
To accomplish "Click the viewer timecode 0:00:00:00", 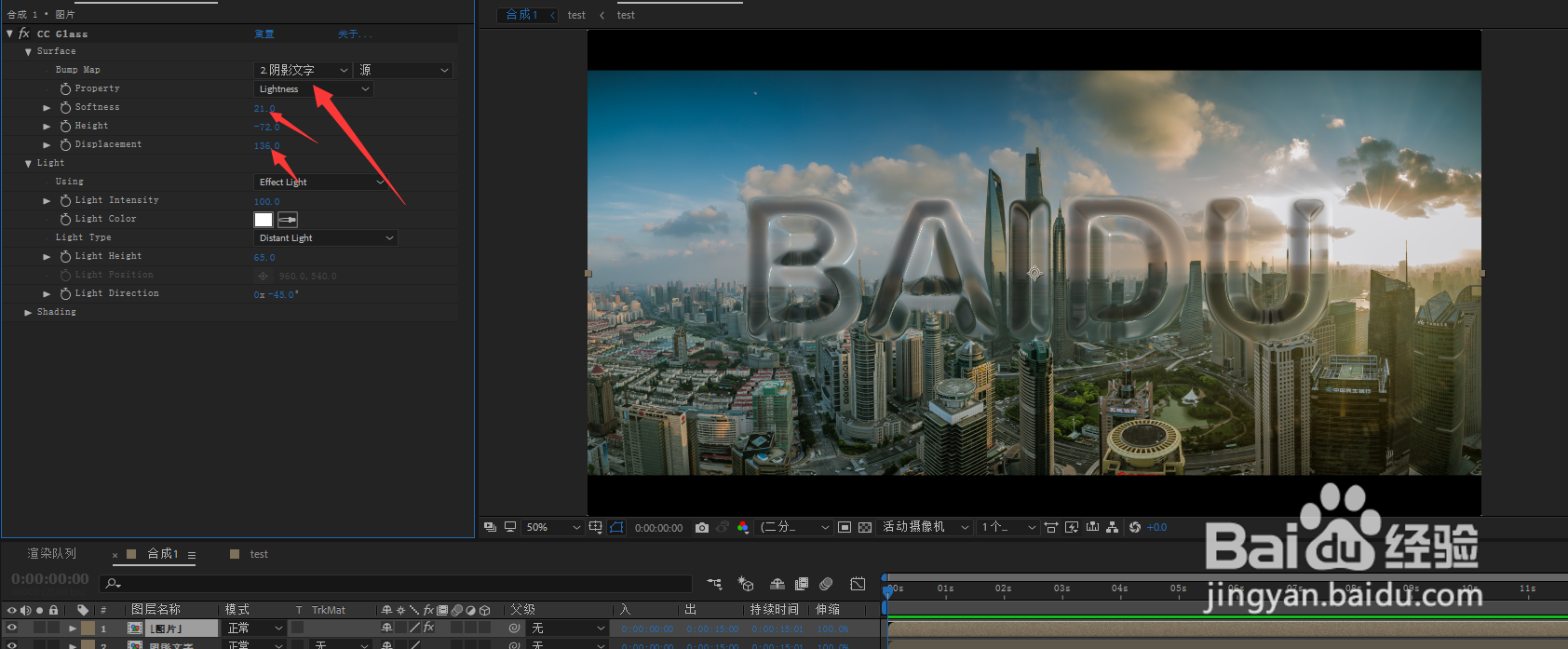I will (x=658, y=528).
